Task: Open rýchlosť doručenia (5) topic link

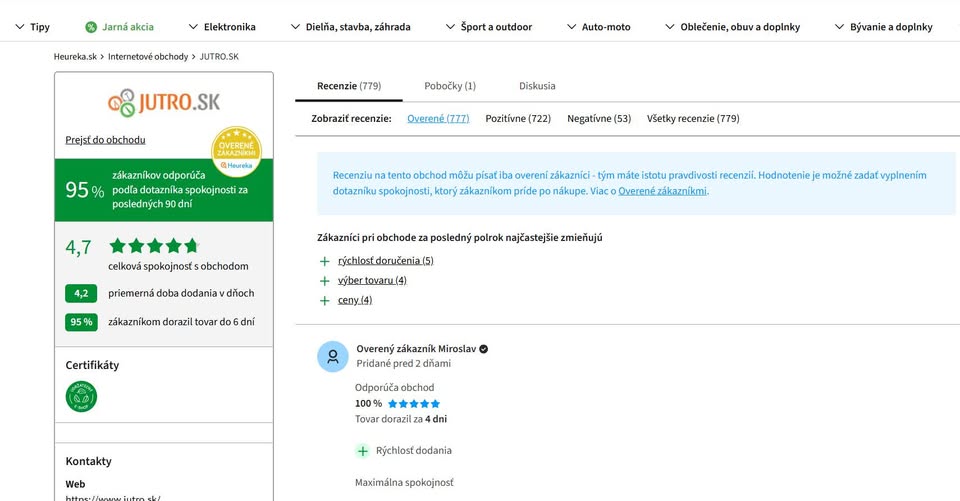Action: (x=386, y=261)
